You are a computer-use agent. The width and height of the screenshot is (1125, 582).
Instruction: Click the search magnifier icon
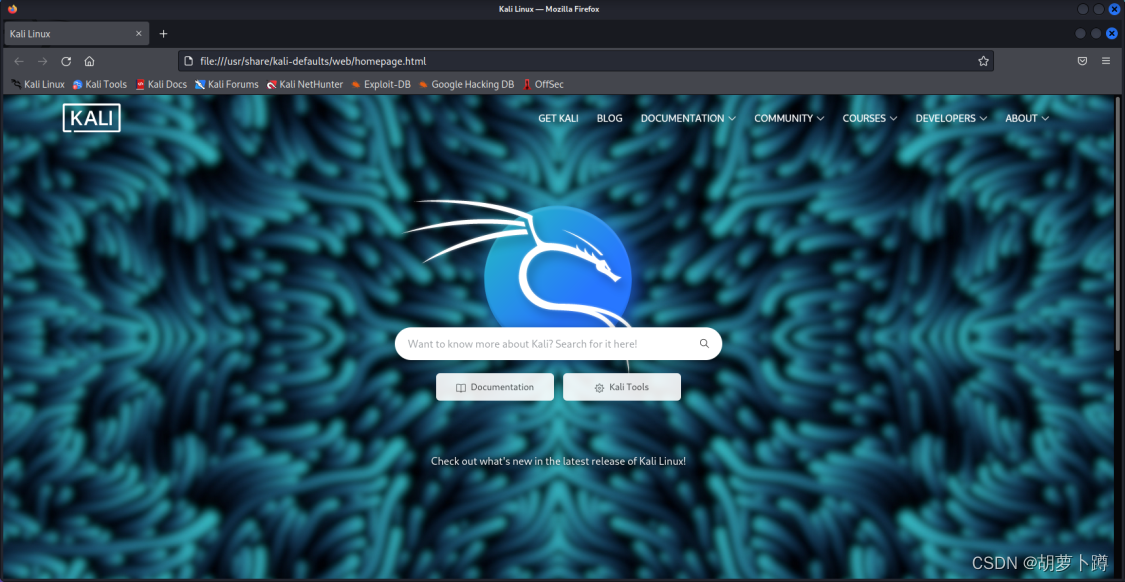pos(704,344)
